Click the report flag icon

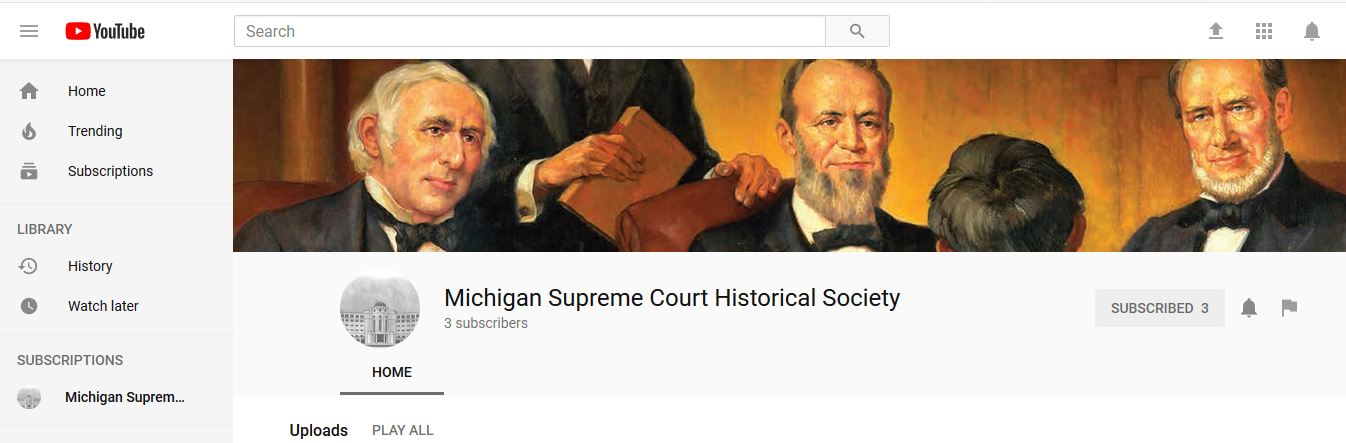[x=1289, y=308]
